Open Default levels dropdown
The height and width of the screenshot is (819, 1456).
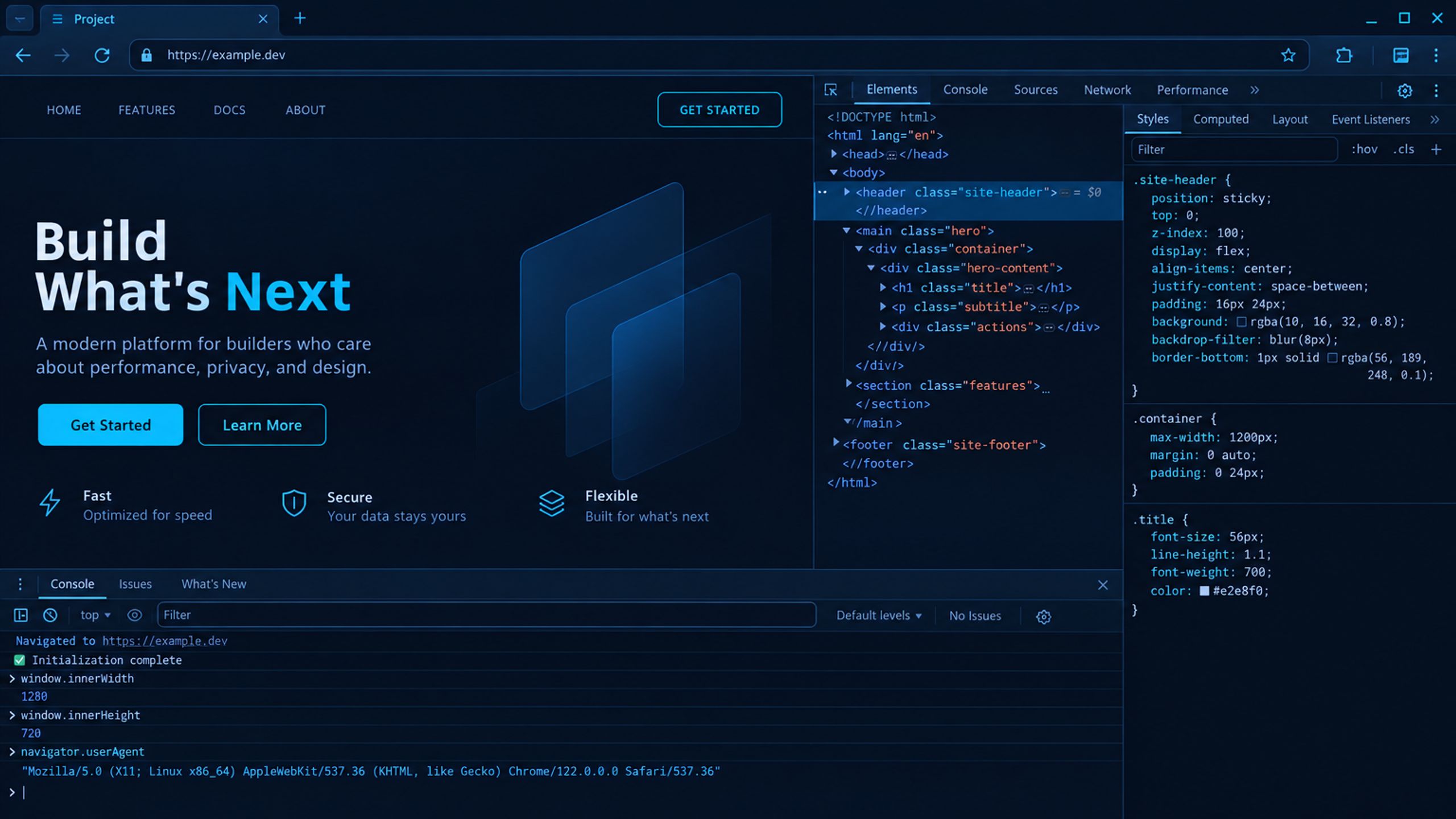click(x=879, y=615)
